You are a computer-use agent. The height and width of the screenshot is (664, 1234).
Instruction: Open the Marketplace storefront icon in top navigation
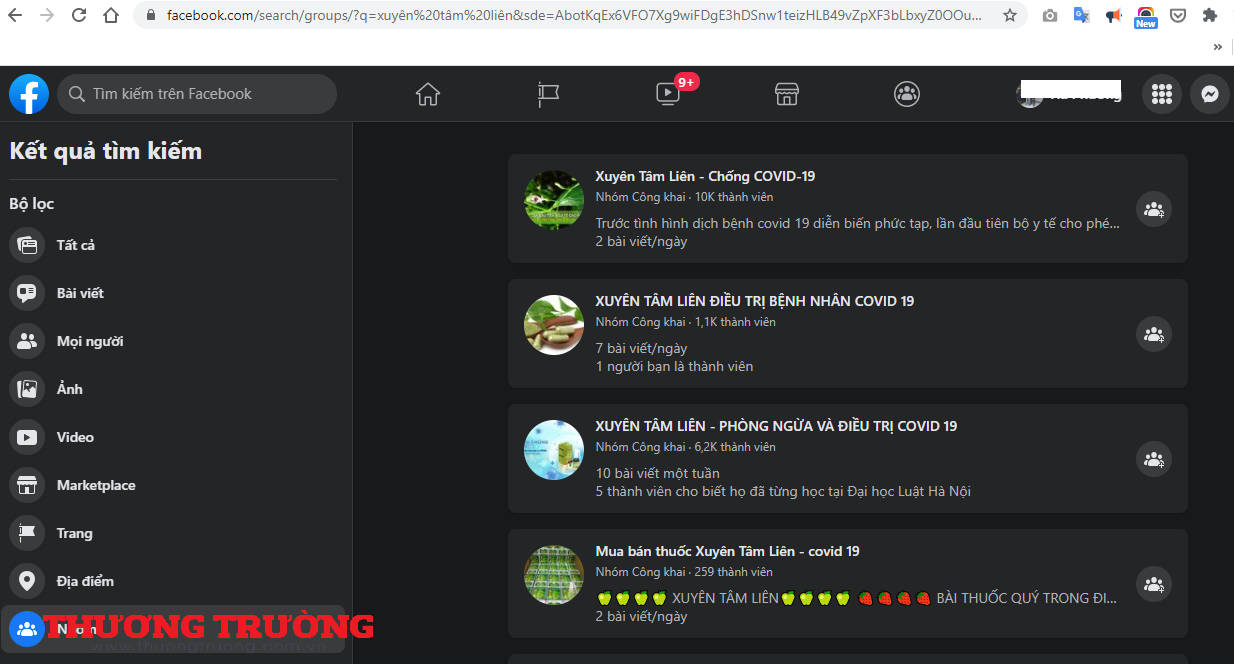(787, 94)
